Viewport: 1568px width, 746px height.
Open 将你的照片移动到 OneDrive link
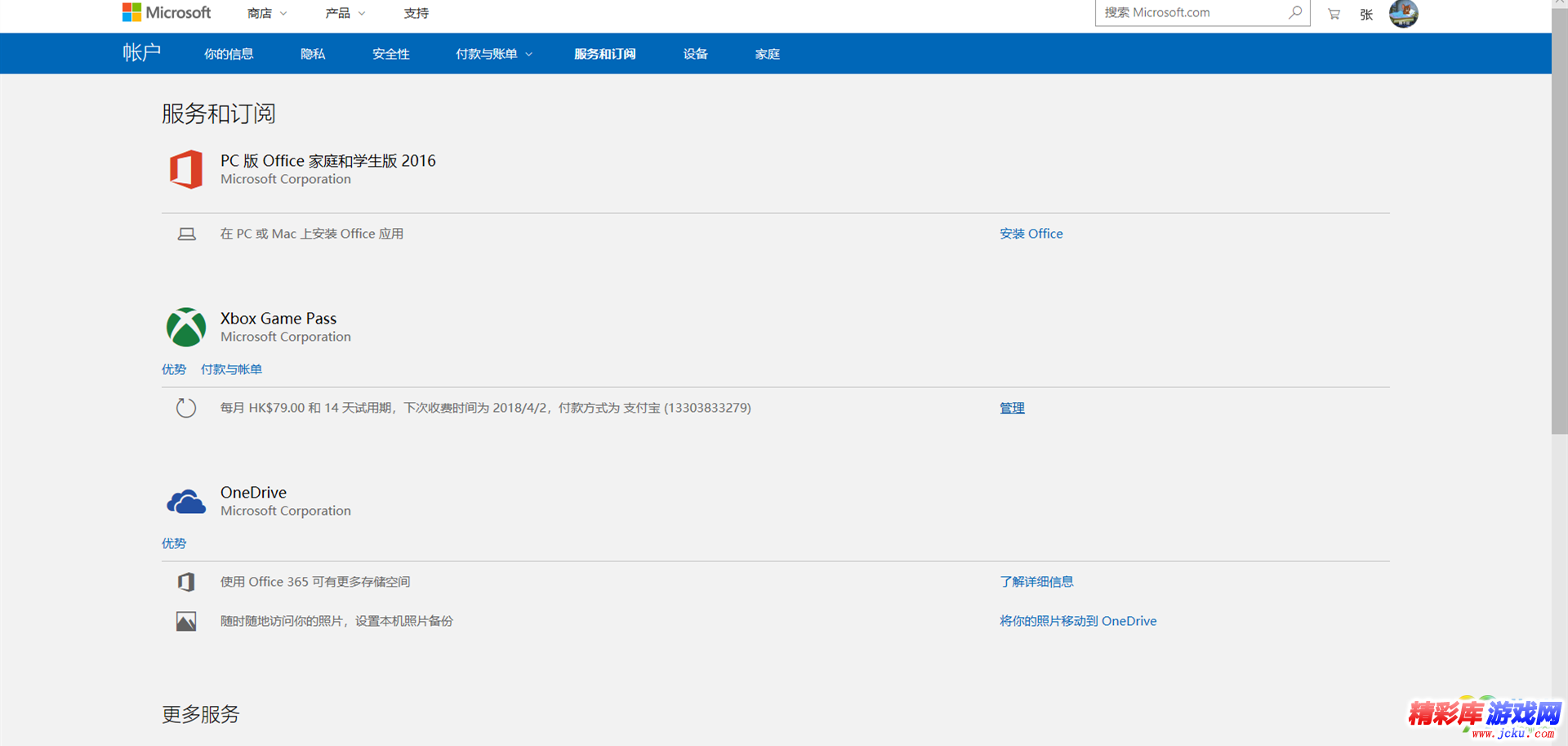coord(1077,621)
